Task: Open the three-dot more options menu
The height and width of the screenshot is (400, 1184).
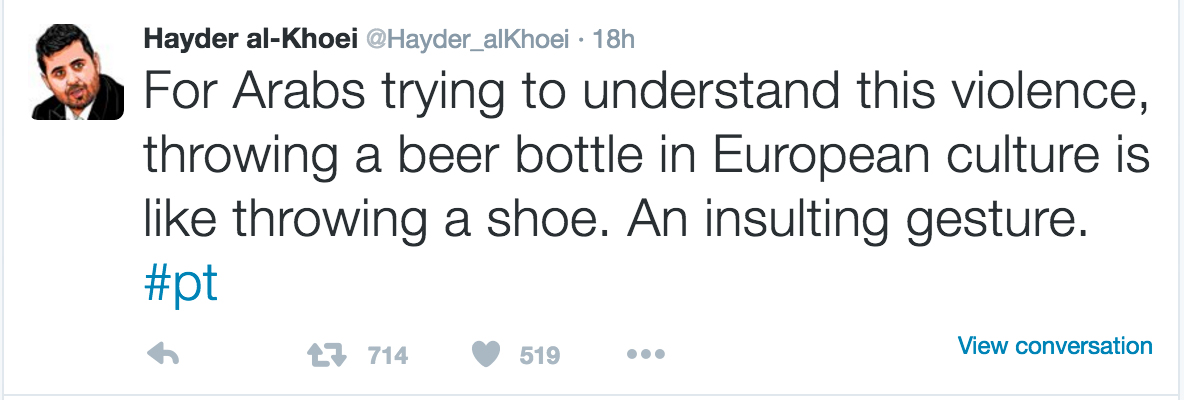Action: 645,354
